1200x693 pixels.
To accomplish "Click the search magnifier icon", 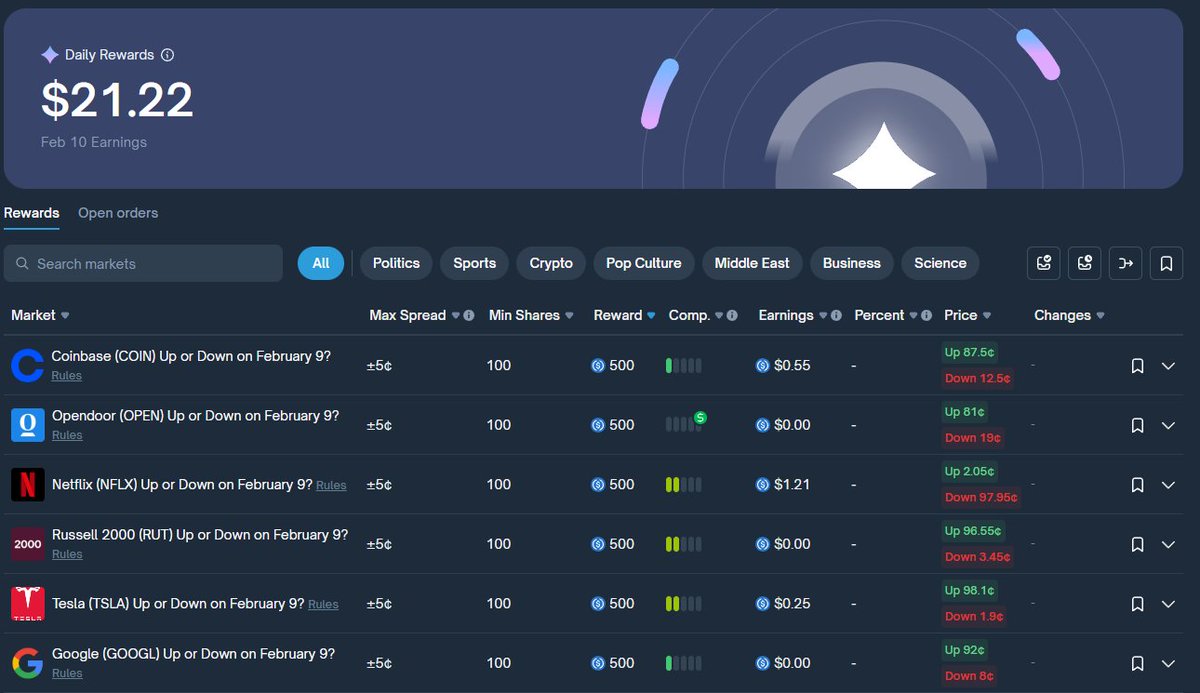I will [22, 264].
